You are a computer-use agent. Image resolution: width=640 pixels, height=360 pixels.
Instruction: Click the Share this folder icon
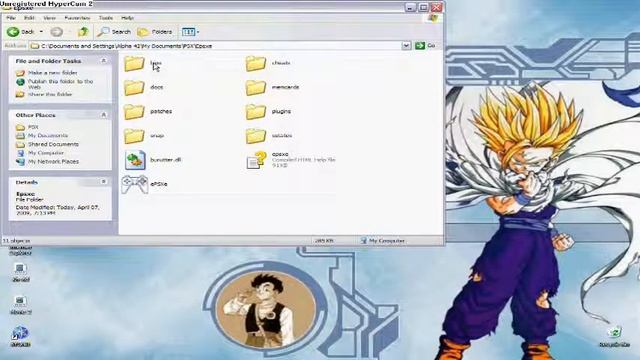click(x=20, y=94)
